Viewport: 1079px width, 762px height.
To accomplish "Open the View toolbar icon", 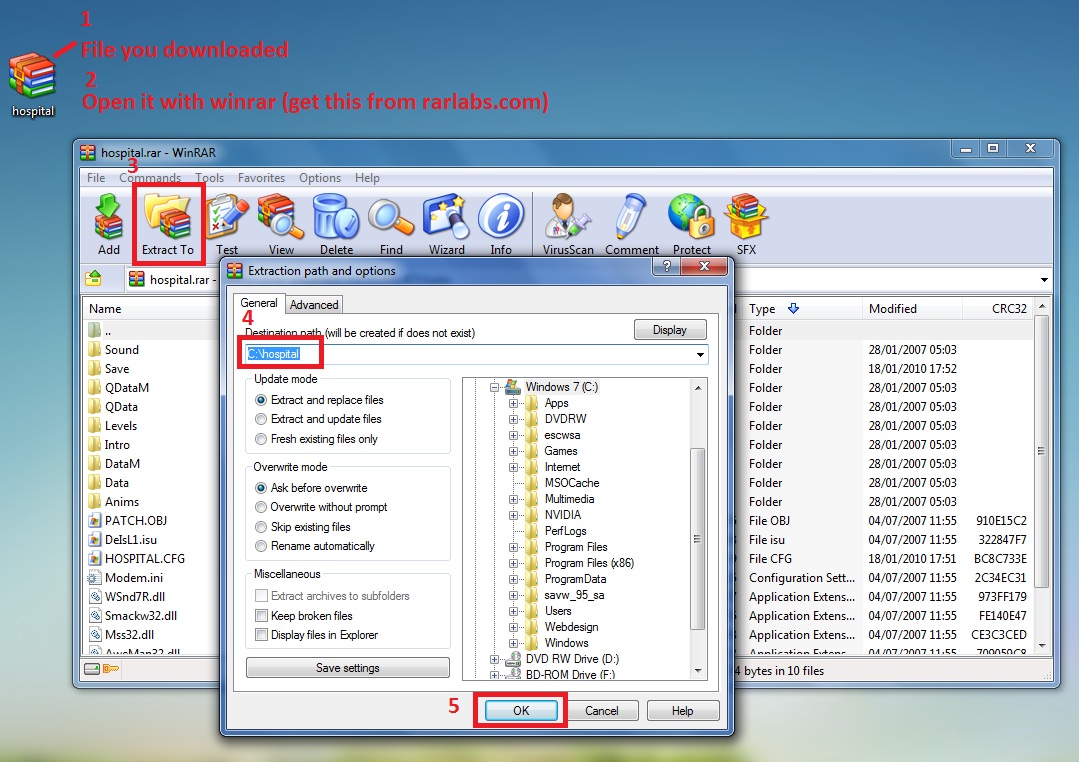I will click(x=281, y=224).
